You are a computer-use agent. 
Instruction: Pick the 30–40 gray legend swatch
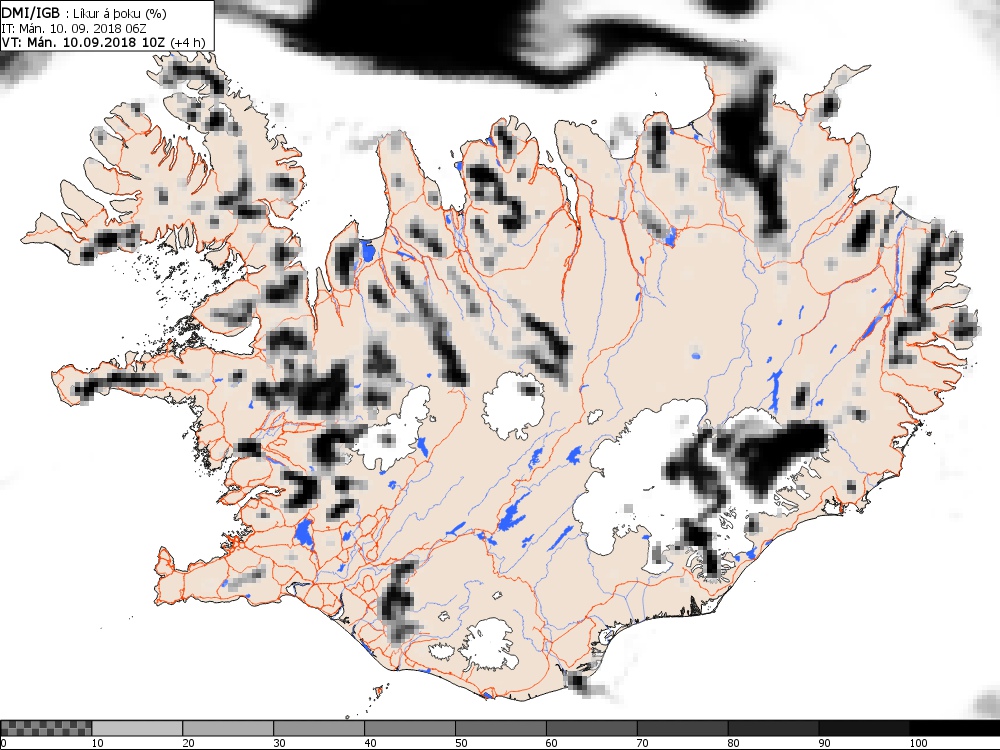(319, 728)
